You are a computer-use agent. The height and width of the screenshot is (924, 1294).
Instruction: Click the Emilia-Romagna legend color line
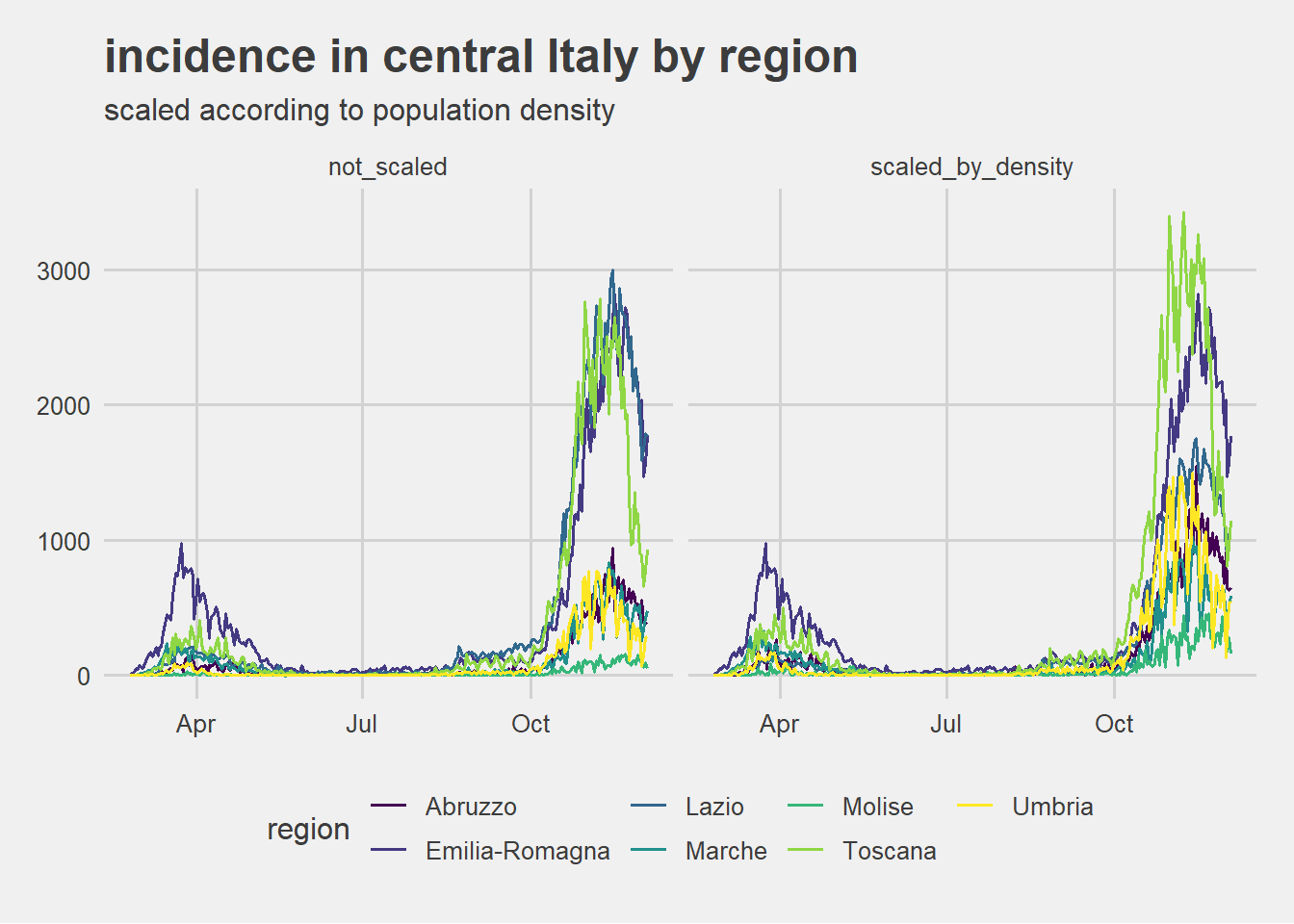tap(388, 851)
